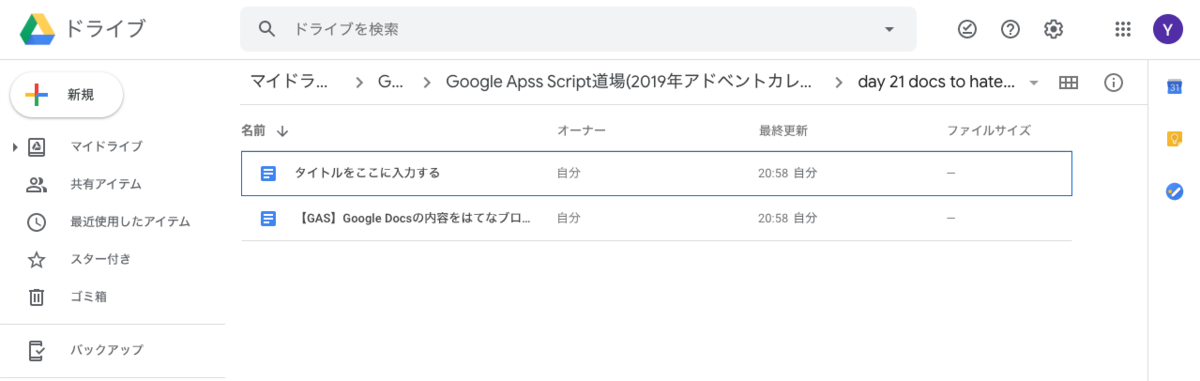Screen dimensions: 1200x381
Task: Select file タイトルをここに入力する
Action: (x=657, y=173)
